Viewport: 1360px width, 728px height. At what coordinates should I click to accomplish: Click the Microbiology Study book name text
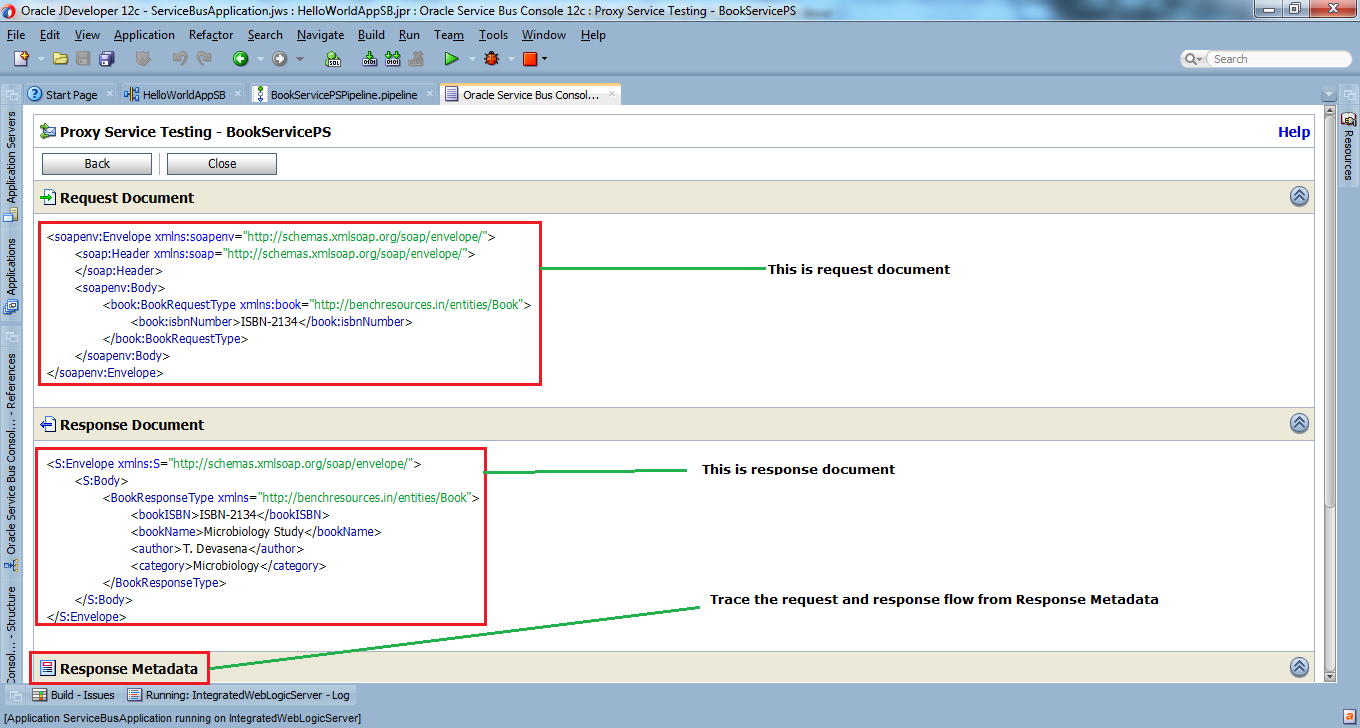[253, 532]
